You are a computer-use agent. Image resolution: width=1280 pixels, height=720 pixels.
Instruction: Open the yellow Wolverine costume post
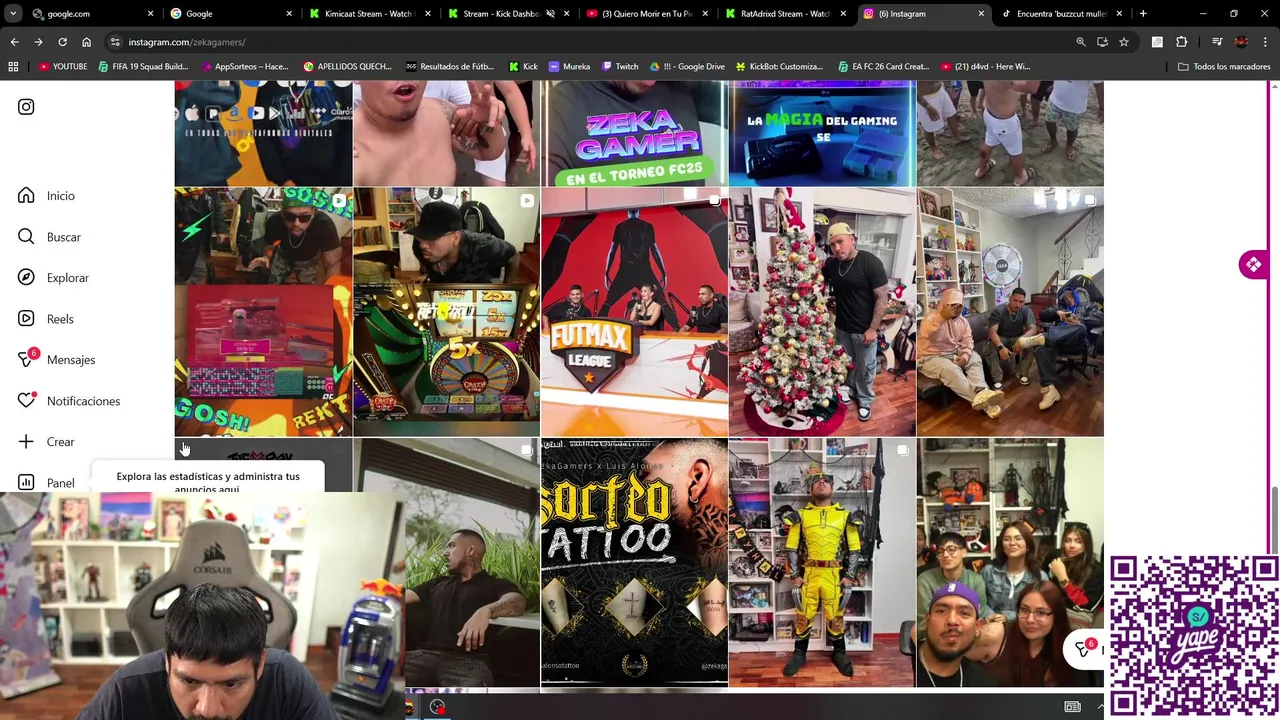[822, 562]
